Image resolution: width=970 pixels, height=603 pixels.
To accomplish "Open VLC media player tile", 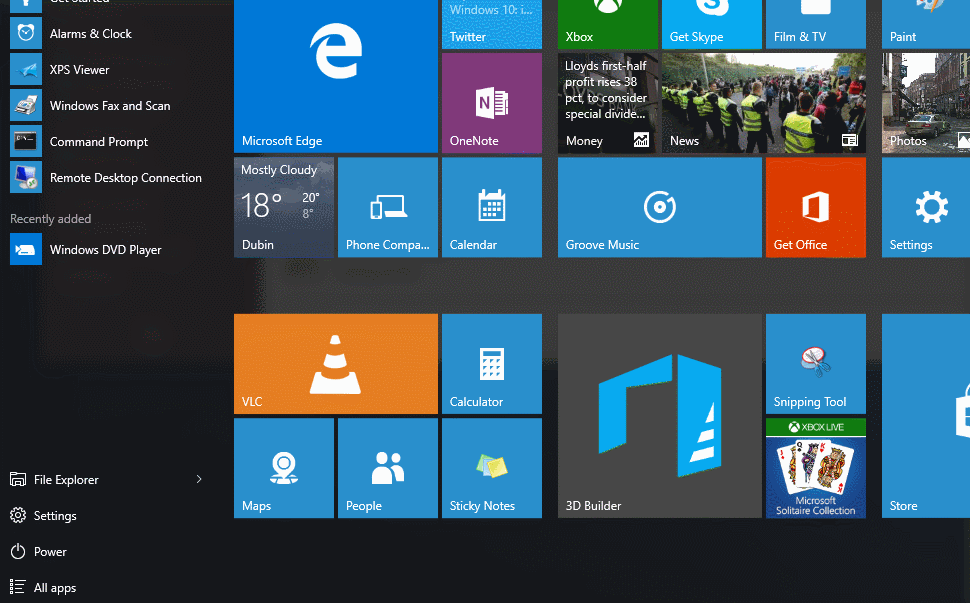I will [335, 364].
